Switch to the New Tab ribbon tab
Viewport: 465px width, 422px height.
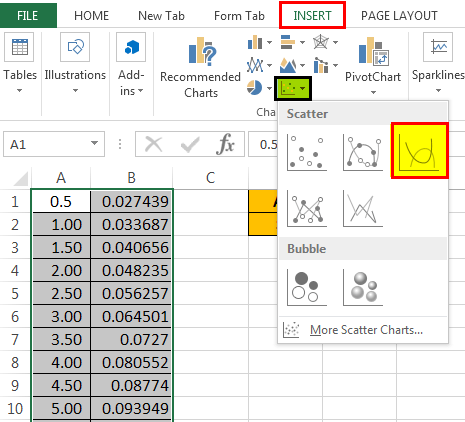point(161,16)
